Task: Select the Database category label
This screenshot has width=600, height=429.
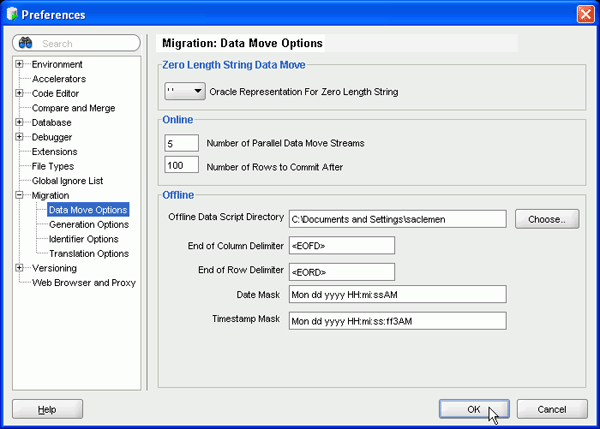Action: tap(52, 122)
